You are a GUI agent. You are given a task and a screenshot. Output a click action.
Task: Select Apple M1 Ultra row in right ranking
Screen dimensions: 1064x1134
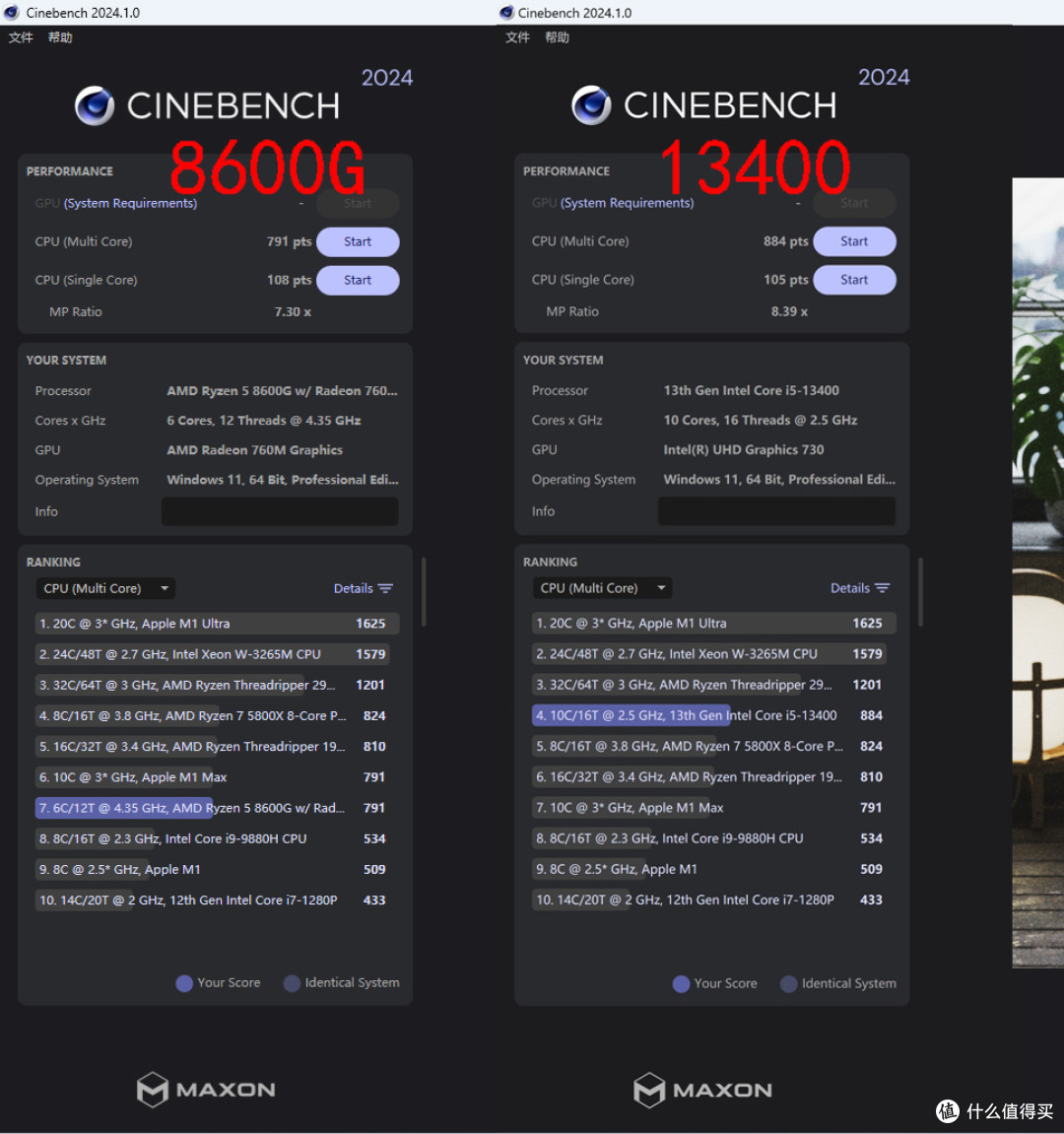click(714, 623)
